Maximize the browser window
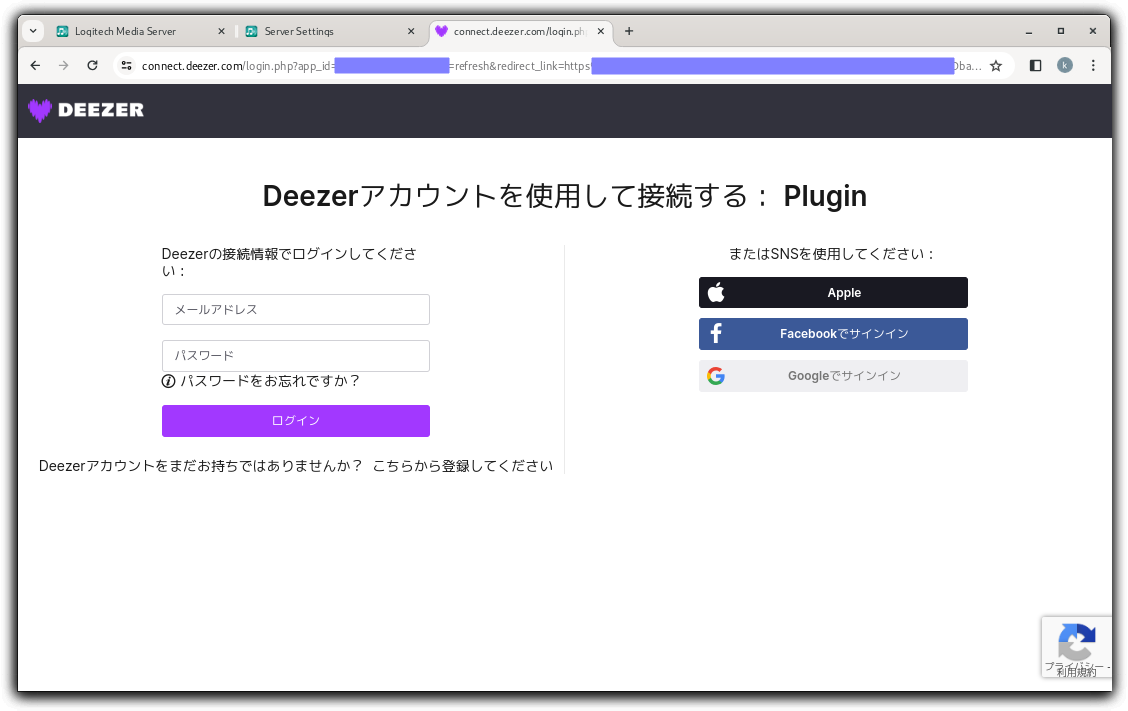This screenshot has width=1128, height=711. point(1060,31)
